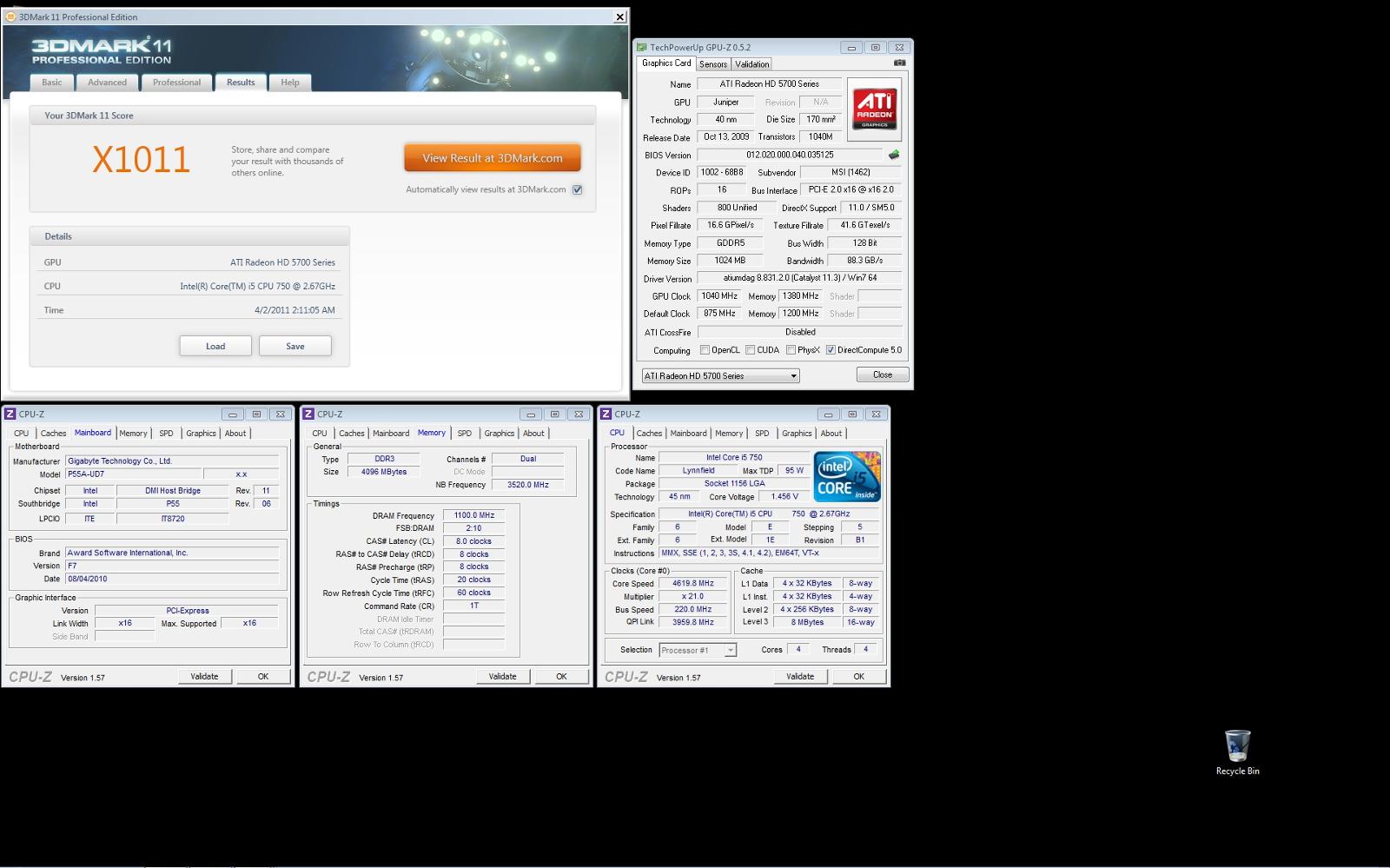The image size is (1390, 868).
Task: Toggle Automatically view results at 3DMark.com checkbox
Action: pos(577,189)
